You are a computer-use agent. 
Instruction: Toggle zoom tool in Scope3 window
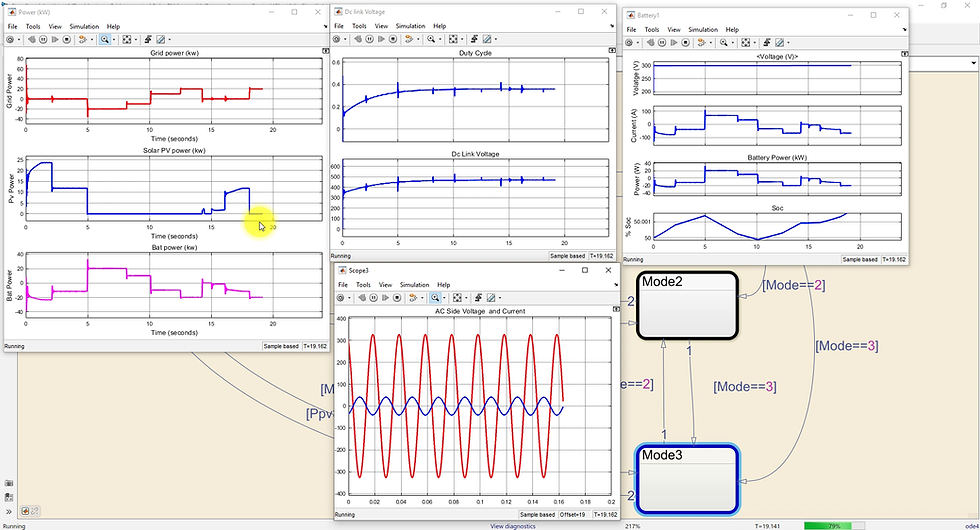pos(435,298)
